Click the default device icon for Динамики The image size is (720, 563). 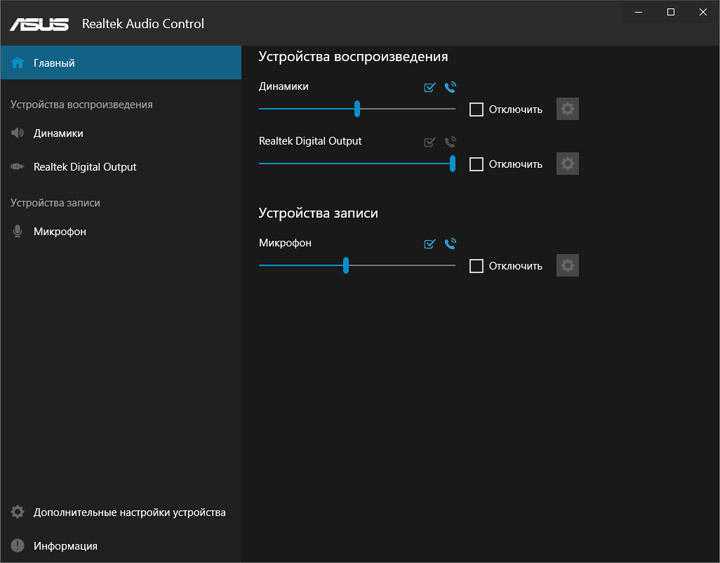pos(430,88)
